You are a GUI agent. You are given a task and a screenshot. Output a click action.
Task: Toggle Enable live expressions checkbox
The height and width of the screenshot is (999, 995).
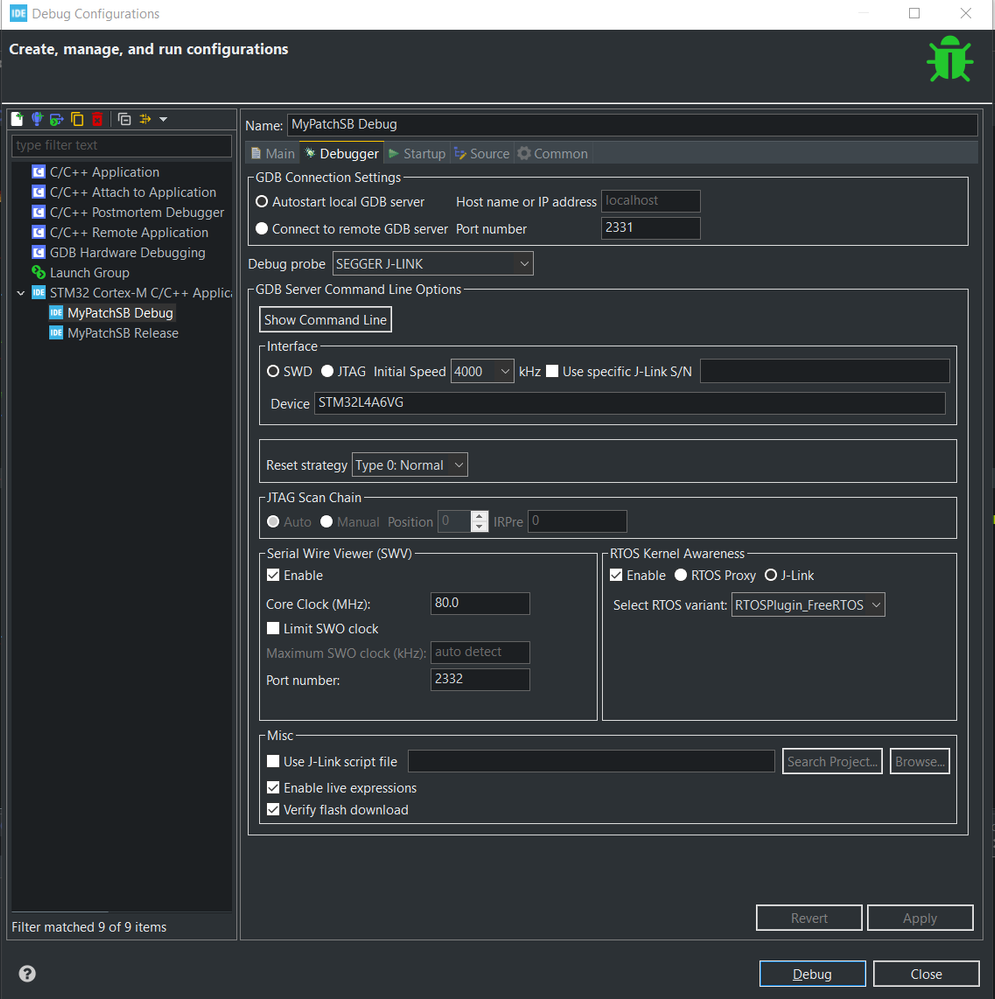(273, 788)
